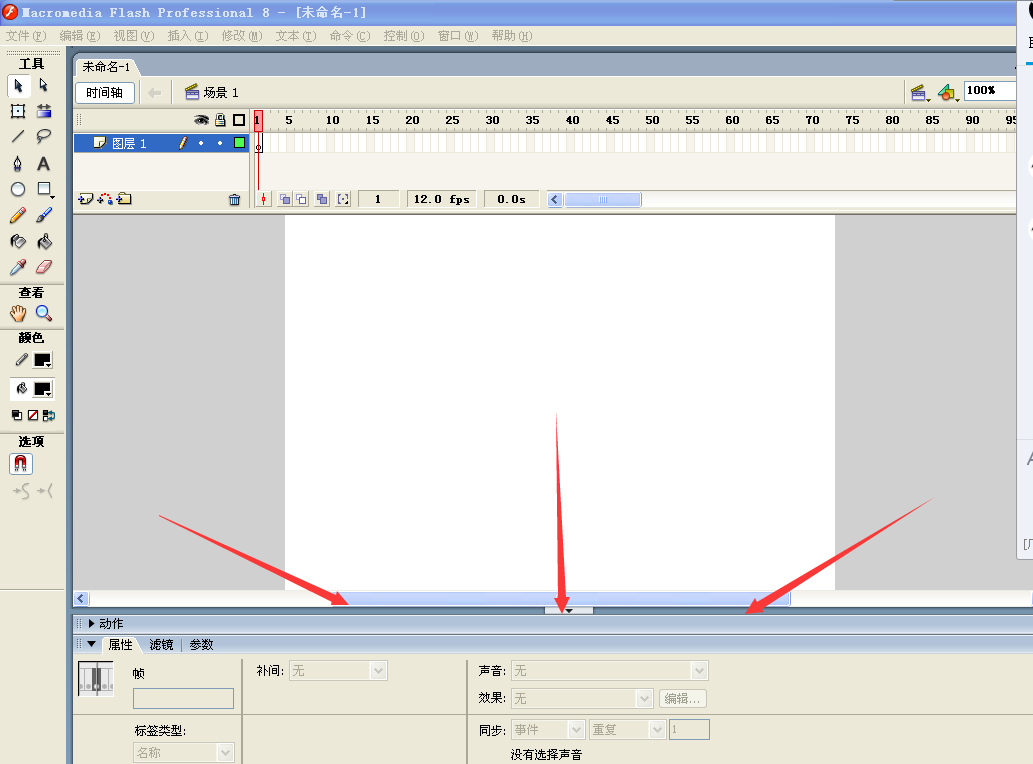Switch to the 滤镜 (Filters) tab
Screen dimensions: 1033x764
[160, 645]
